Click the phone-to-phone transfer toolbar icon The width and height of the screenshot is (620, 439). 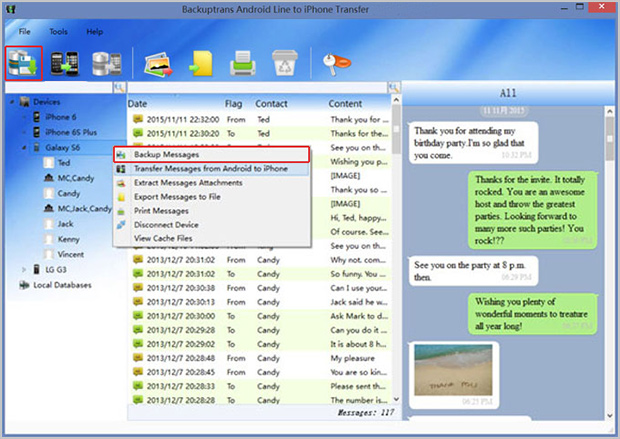click(x=65, y=63)
